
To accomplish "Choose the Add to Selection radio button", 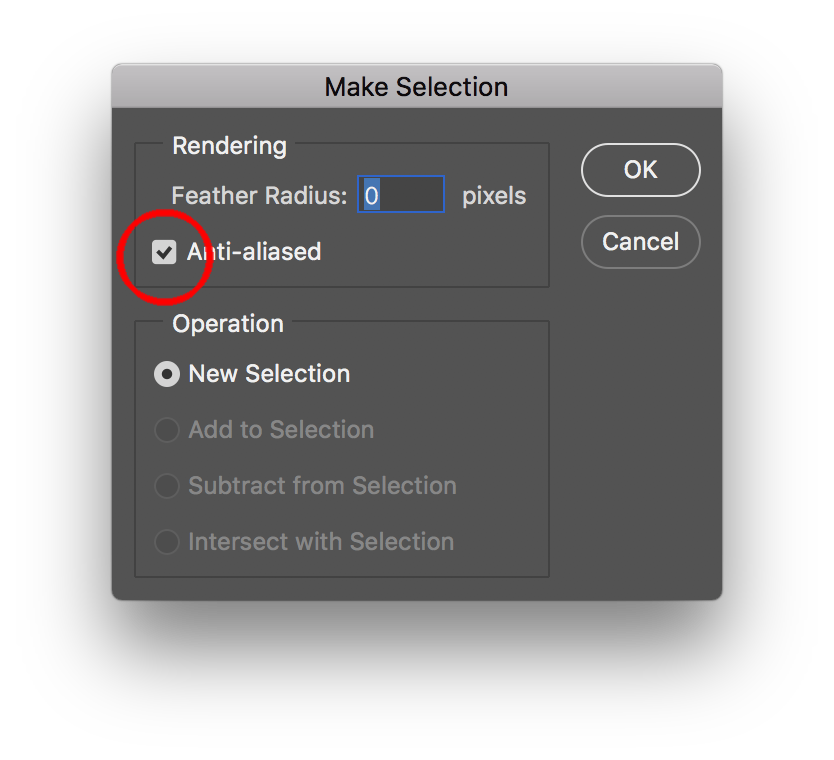I will pyautogui.click(x=166, y=430).
